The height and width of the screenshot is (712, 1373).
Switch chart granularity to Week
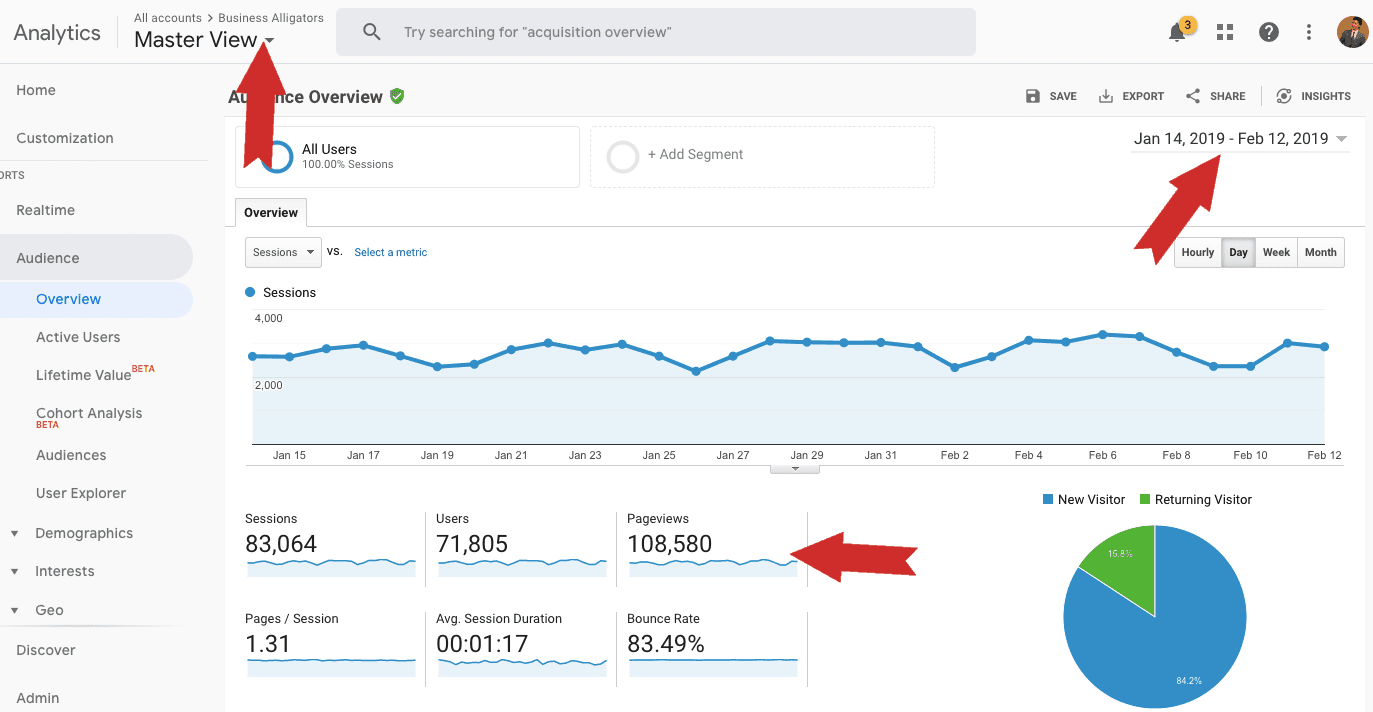click(1276, 253)
